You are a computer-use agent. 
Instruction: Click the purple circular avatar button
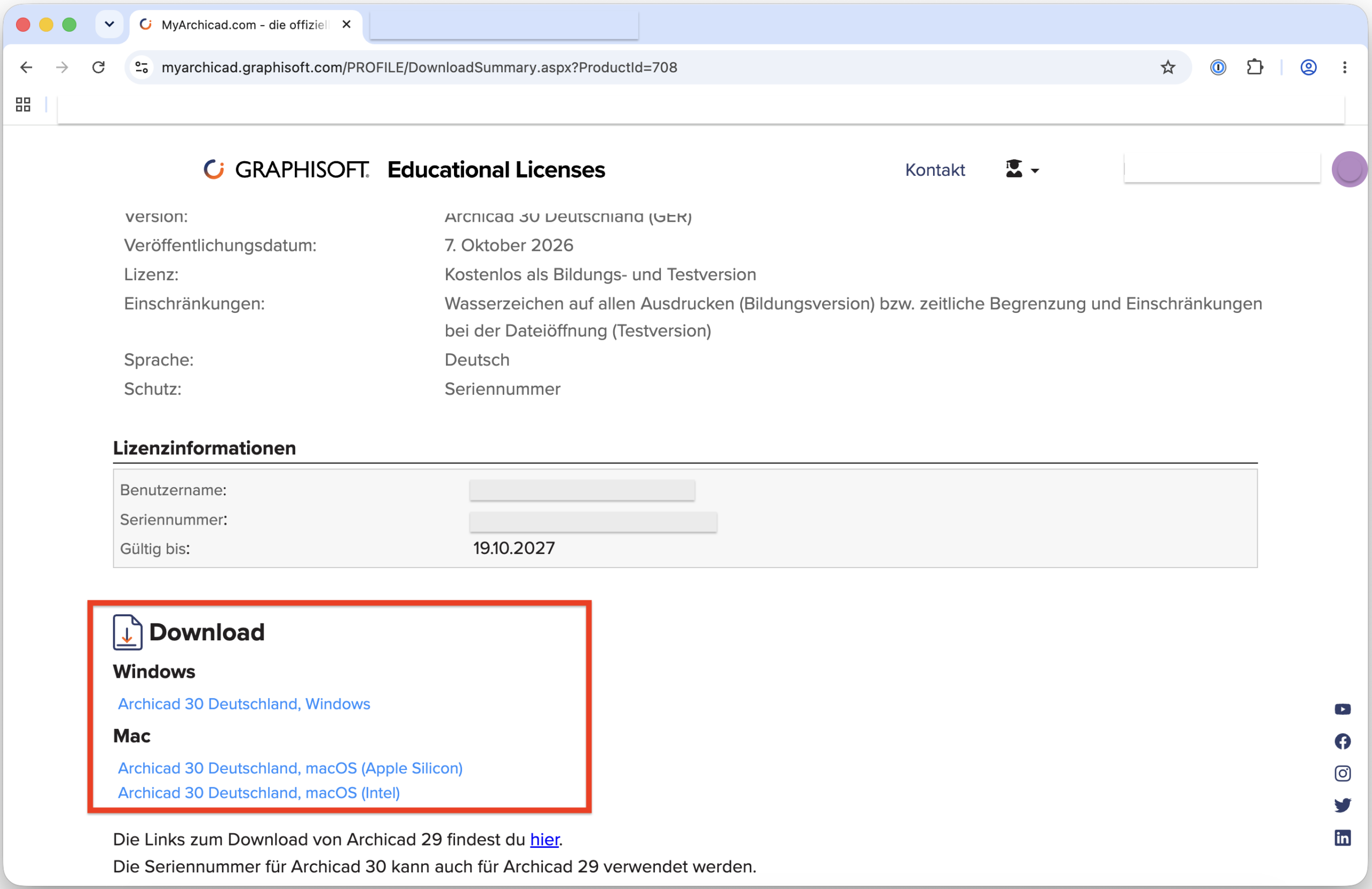point(1348,169)
